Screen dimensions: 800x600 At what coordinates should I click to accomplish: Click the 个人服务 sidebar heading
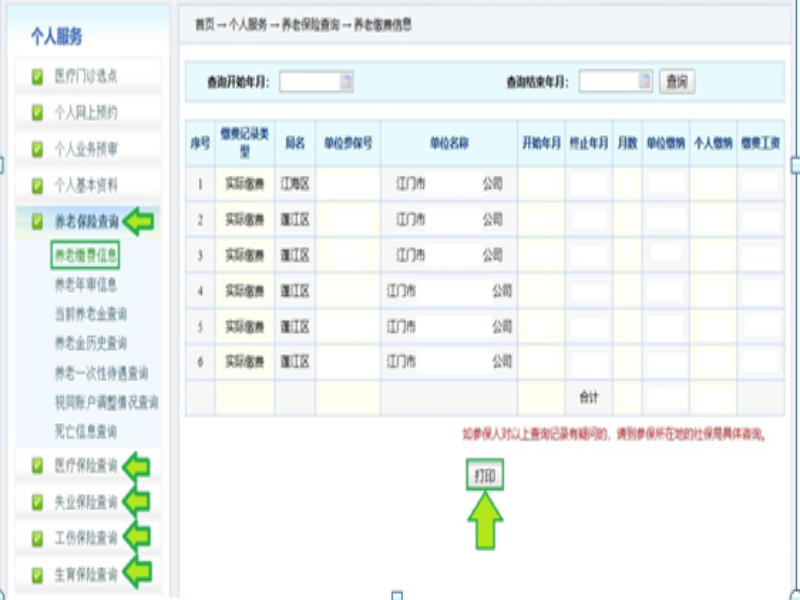point(57,36)
